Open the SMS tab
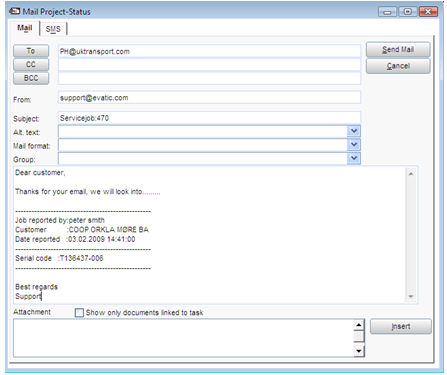The height and width of the screenshot is (375, 447). coord(53,29)
